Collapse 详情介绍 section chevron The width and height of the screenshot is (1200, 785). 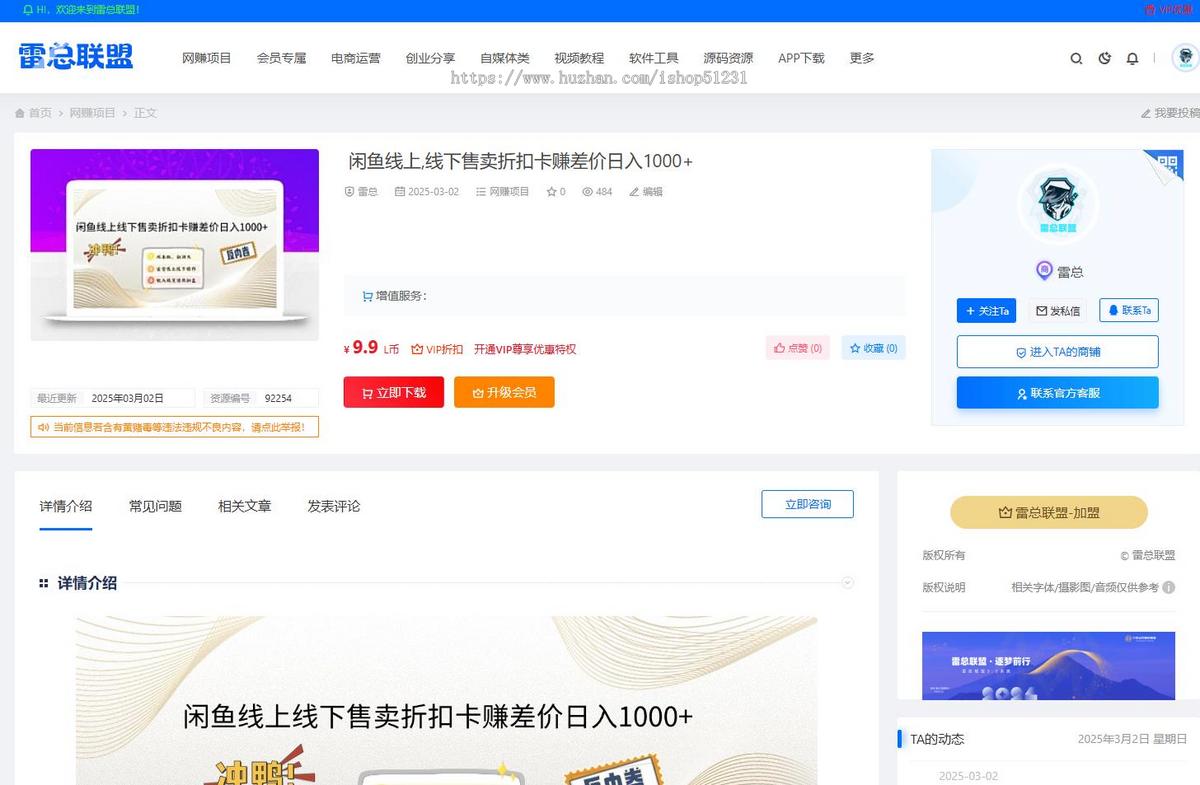[847, 582]
